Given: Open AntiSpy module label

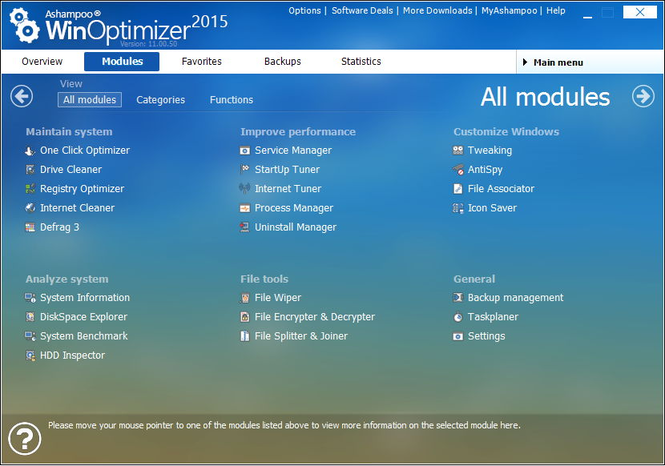Looking at the screenshot, I should coord(485,170).
